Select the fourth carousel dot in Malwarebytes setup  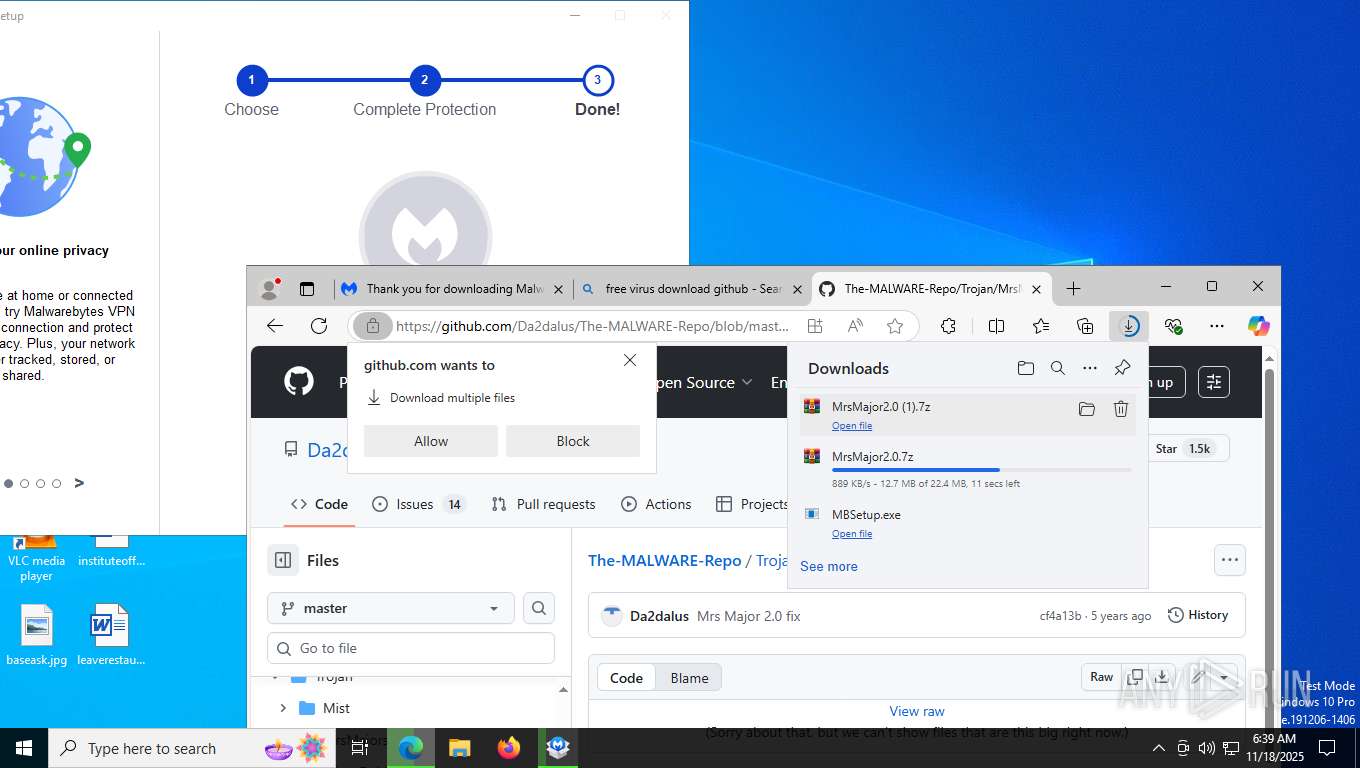coord(57,483)
